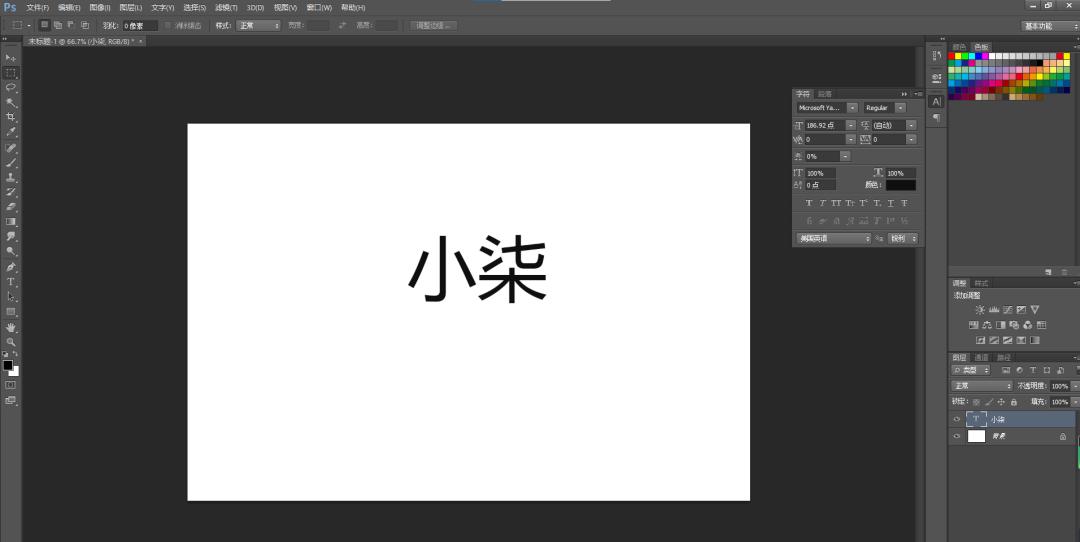1080x542 pixels.
Task: Select the Eraser tool
Action: tap(10, 207)
